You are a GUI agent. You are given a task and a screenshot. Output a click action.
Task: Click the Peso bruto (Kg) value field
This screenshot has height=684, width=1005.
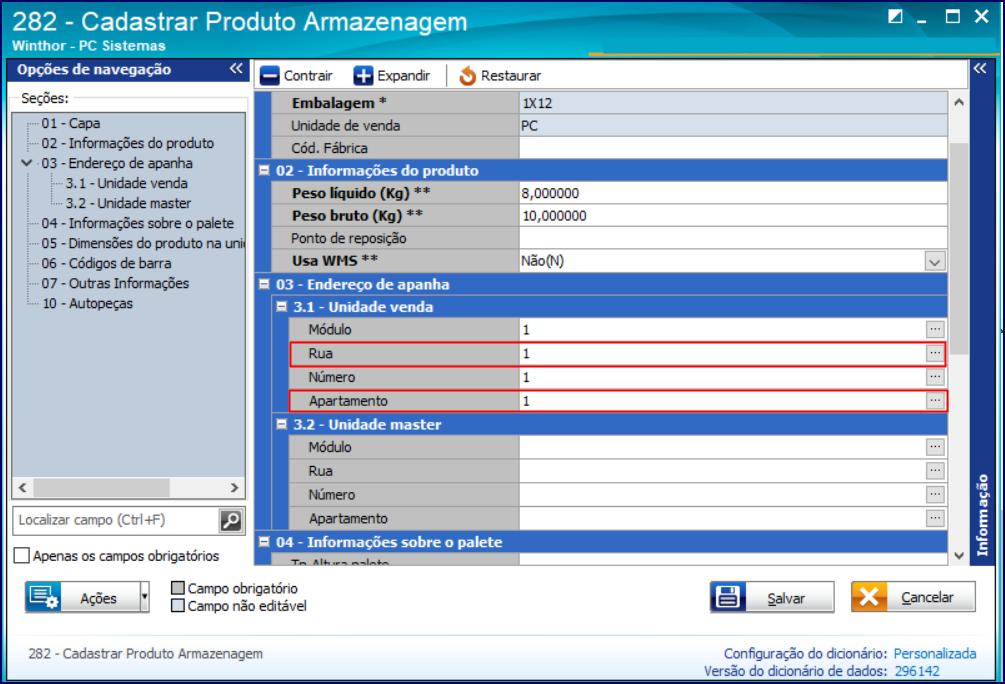tap(733, 215)
